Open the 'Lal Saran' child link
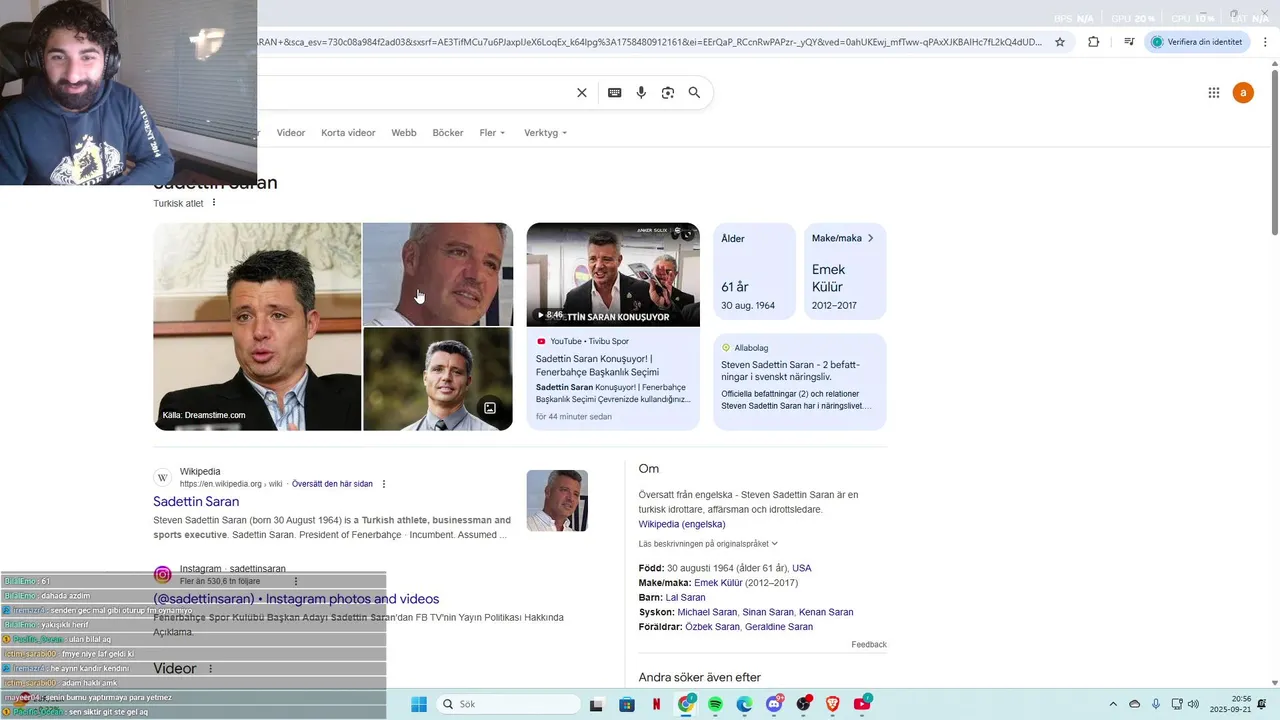Screen dimensions: 1280x720 point(685,598)
